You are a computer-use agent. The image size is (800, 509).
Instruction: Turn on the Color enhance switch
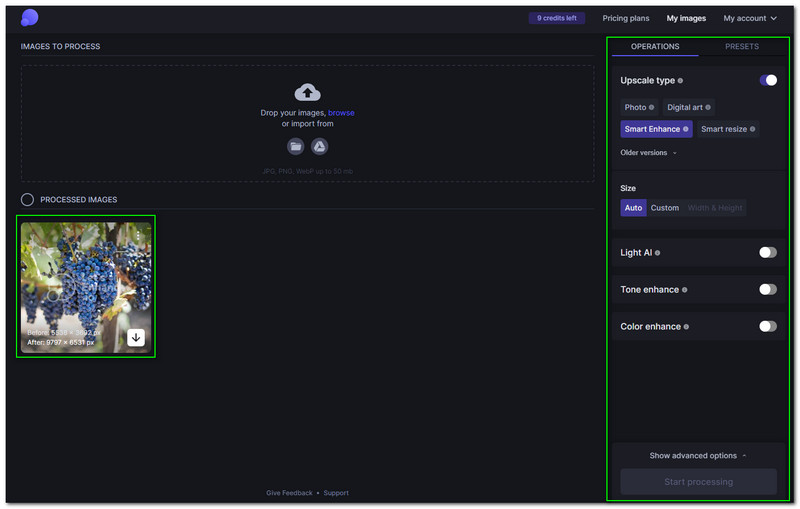coord(767,326)
